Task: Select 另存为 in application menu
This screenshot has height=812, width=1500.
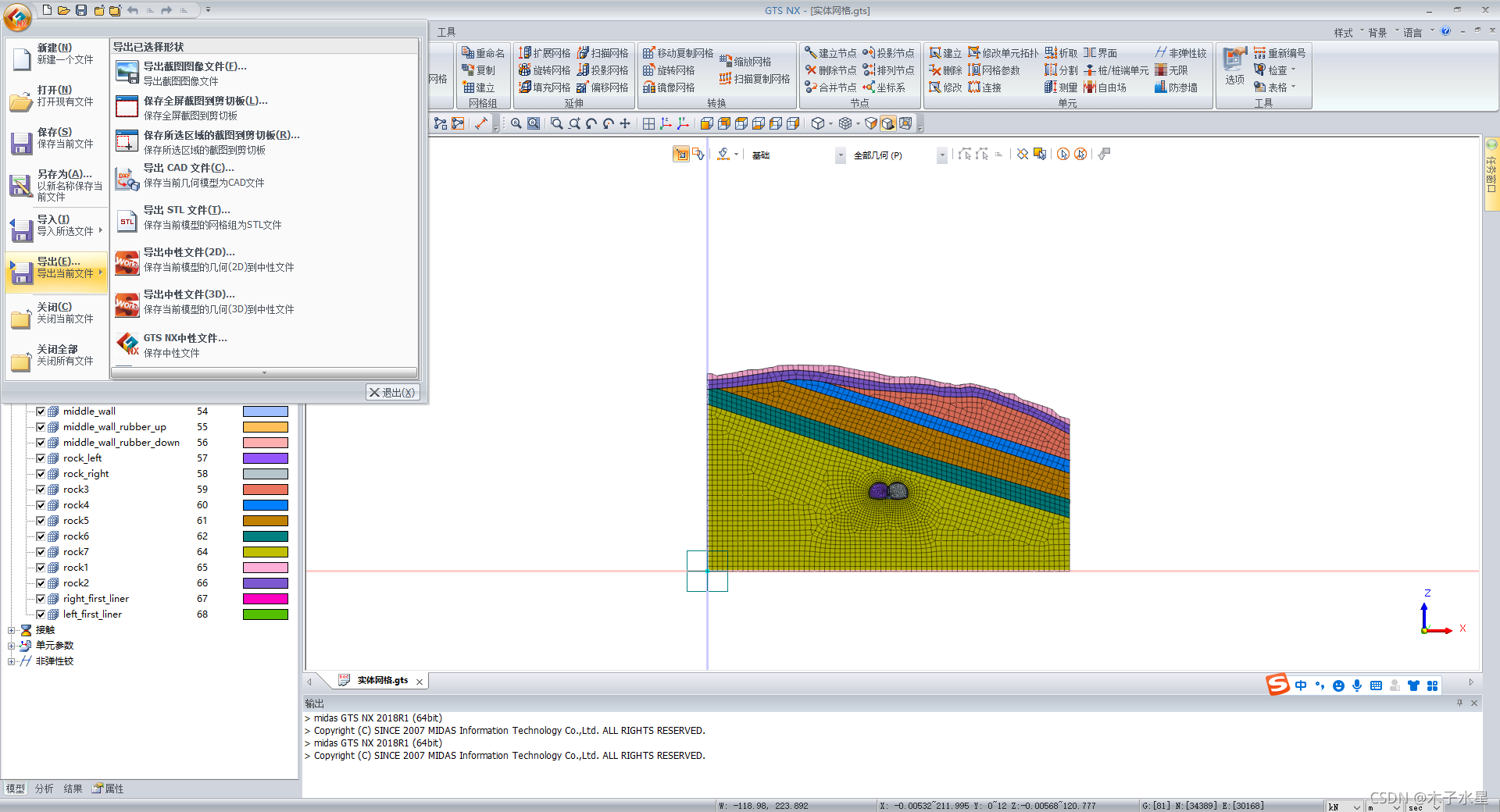Action: tap(56, 185)
